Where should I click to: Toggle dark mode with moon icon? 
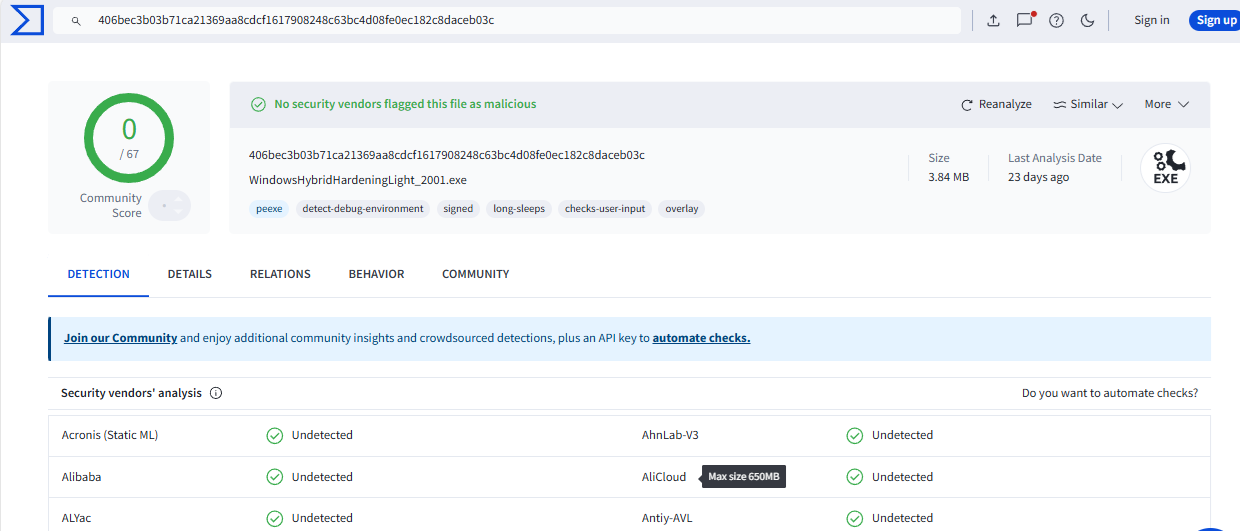coord(1088,20)
